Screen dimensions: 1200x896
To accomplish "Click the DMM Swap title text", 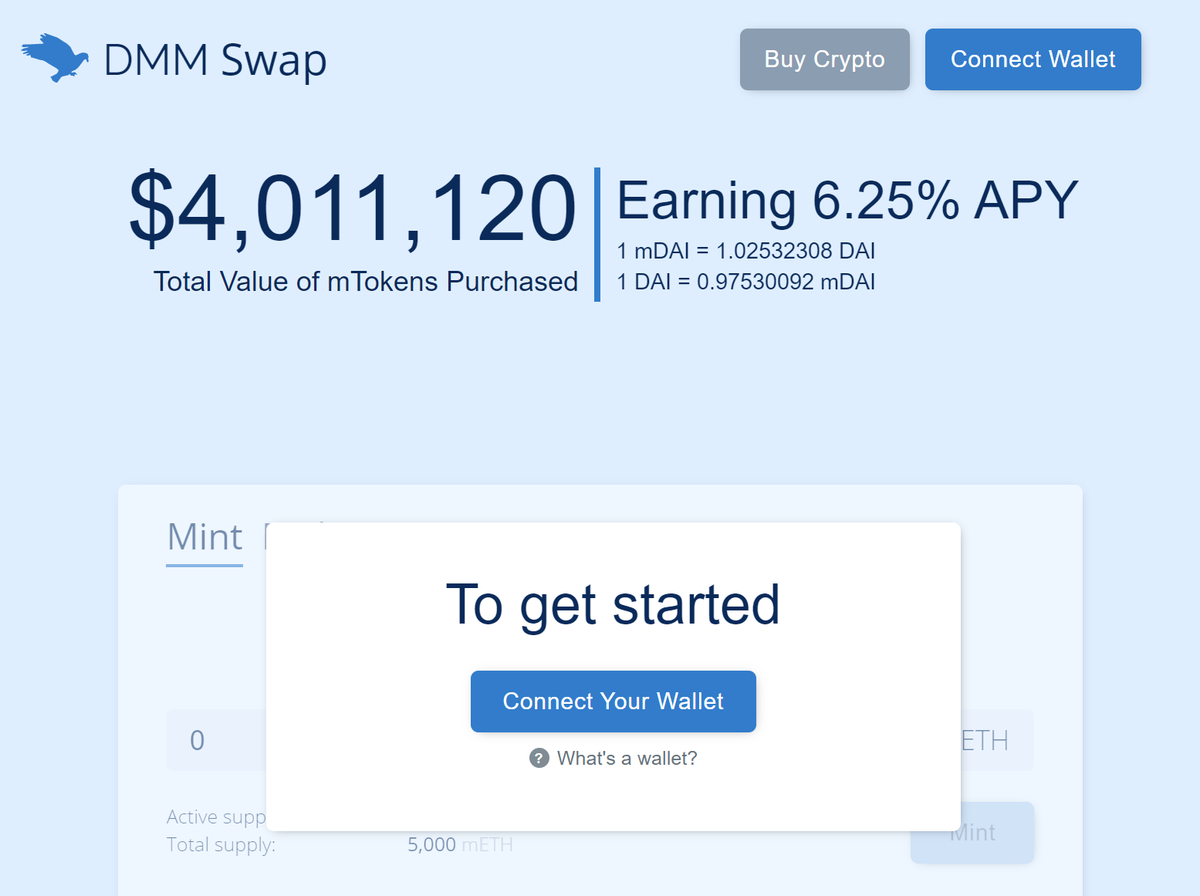I will click(x=215, y=60).
